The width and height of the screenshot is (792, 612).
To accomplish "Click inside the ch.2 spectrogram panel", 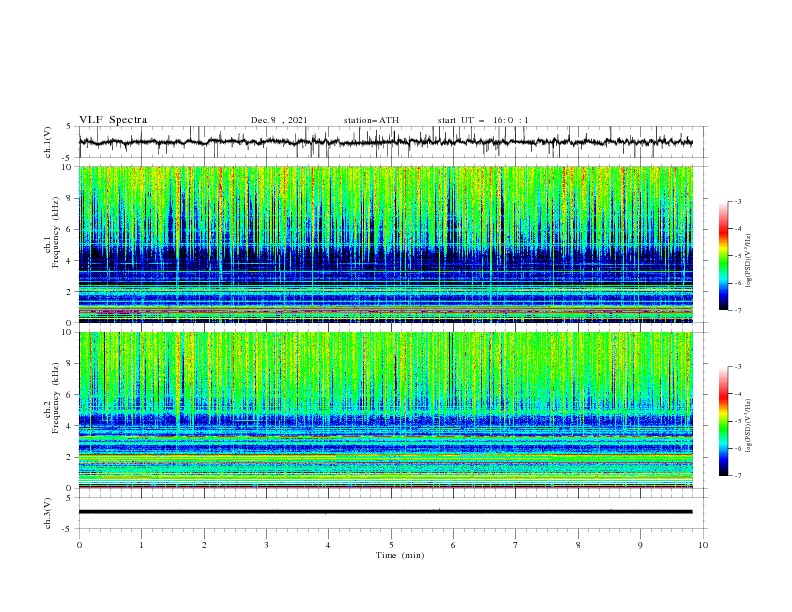I will point(385,410).
